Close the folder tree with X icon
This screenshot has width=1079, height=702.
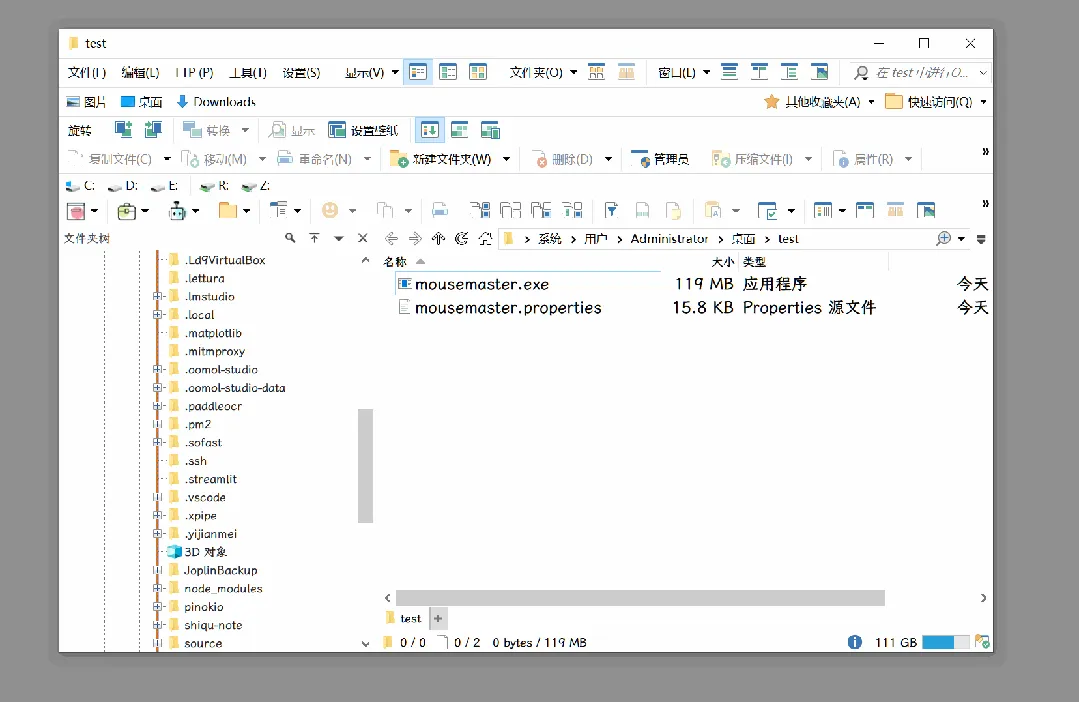tap(363, 238)
